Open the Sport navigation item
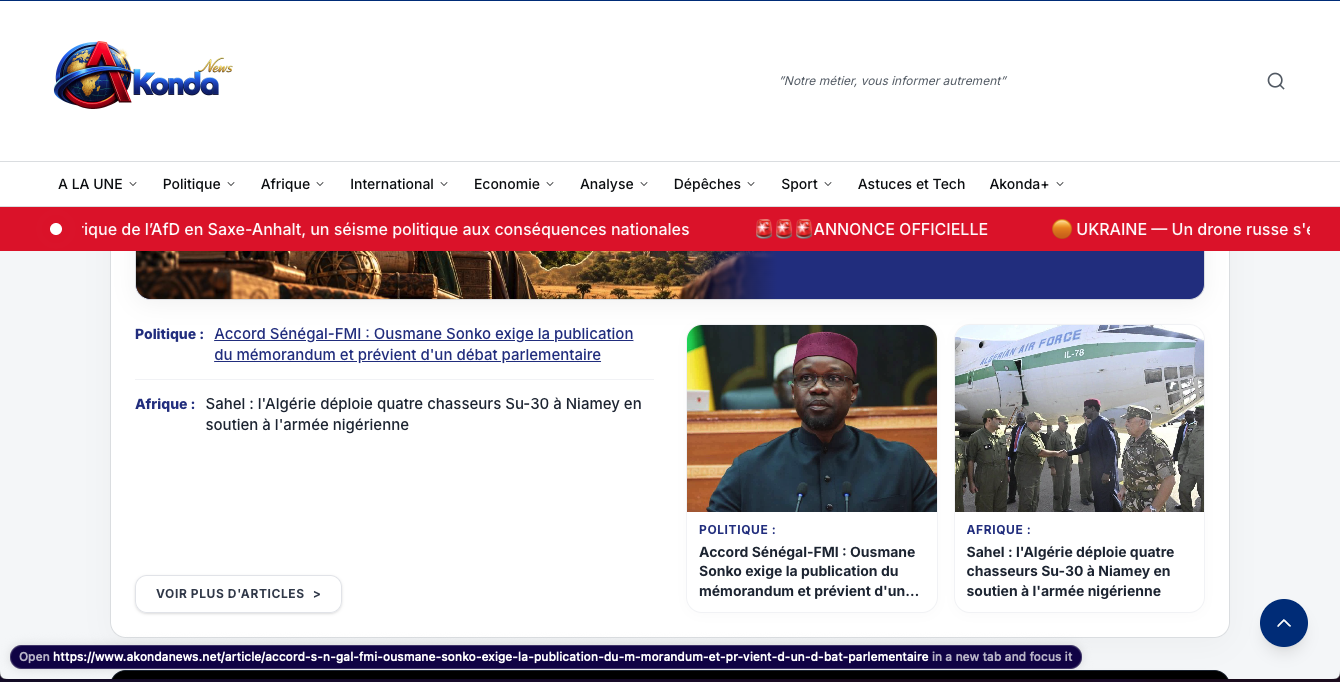Image resolution: width=1340 pixels, height=682 pixels. (799, 184)
